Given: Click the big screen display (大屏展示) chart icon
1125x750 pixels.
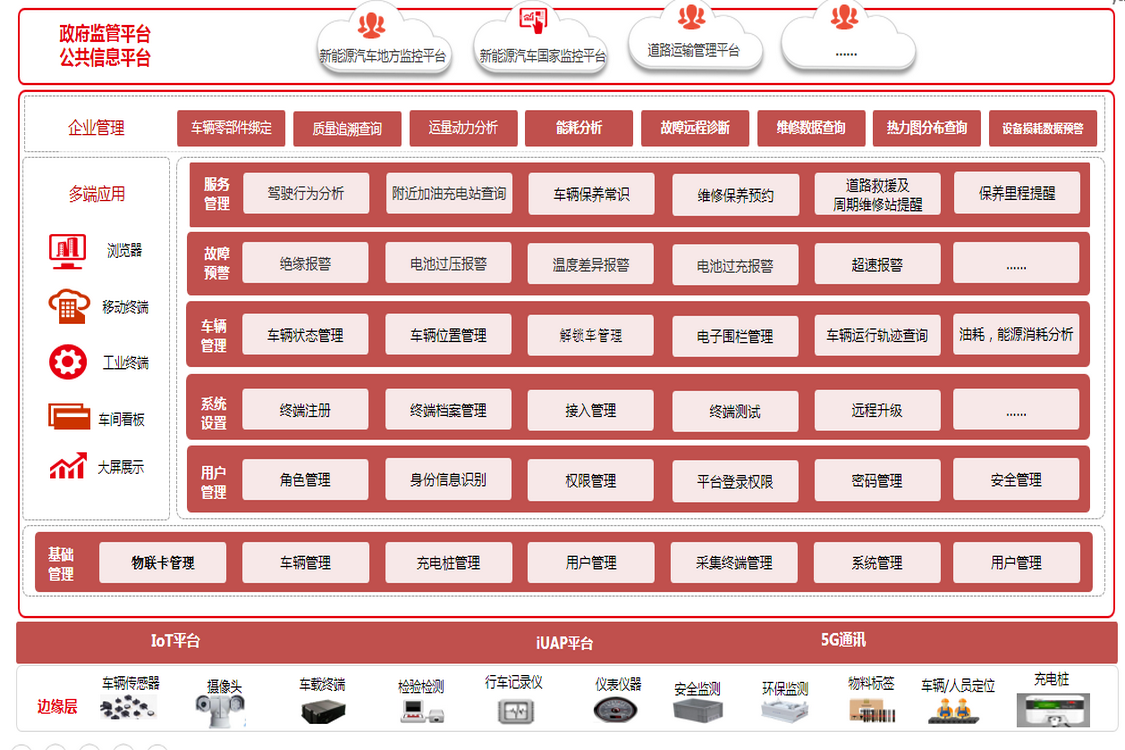Looking at the screenshot, I should (x=68, y=466).
